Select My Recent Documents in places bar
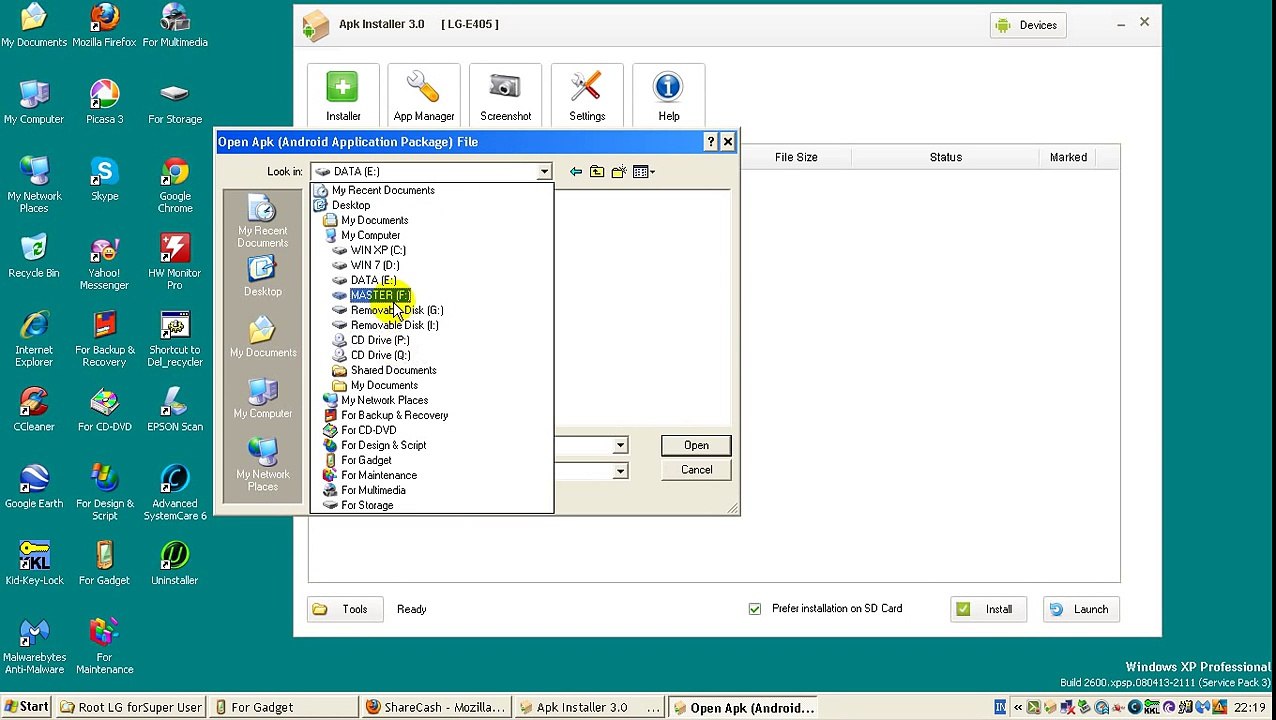Screen dimensions: 1276x720 point(262,222)
